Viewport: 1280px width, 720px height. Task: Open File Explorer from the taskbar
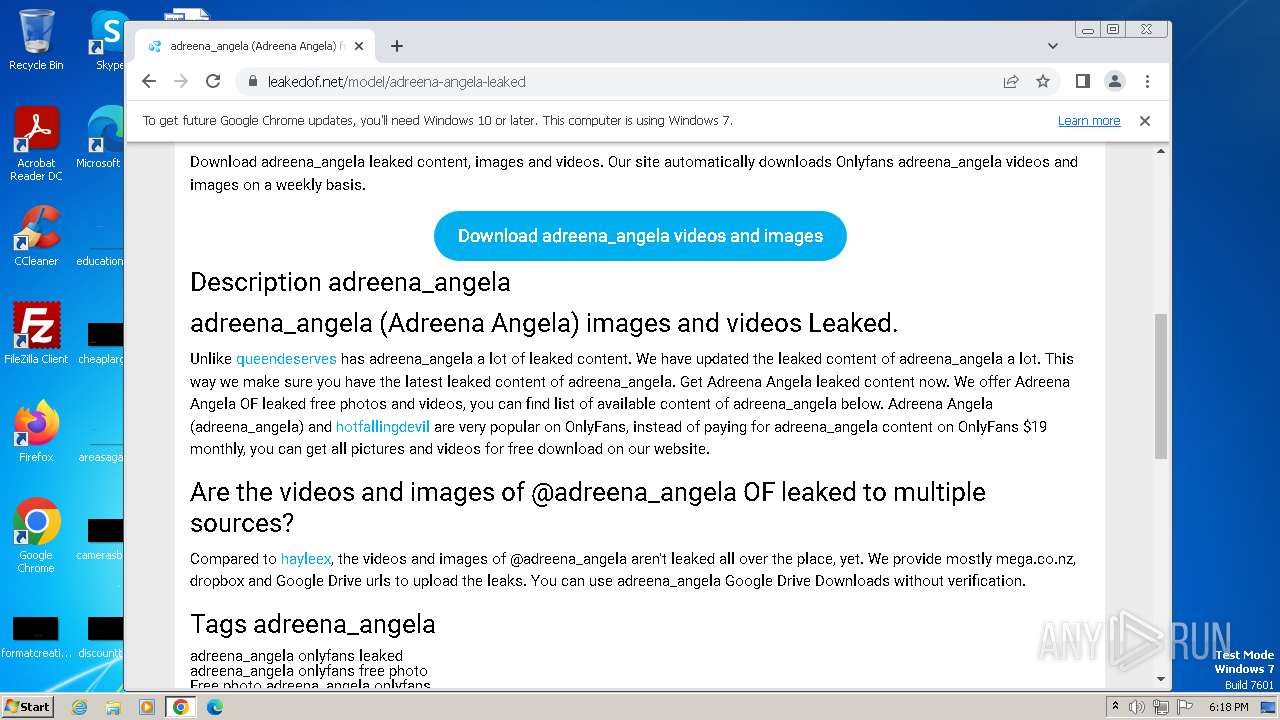tap(113, 707)
